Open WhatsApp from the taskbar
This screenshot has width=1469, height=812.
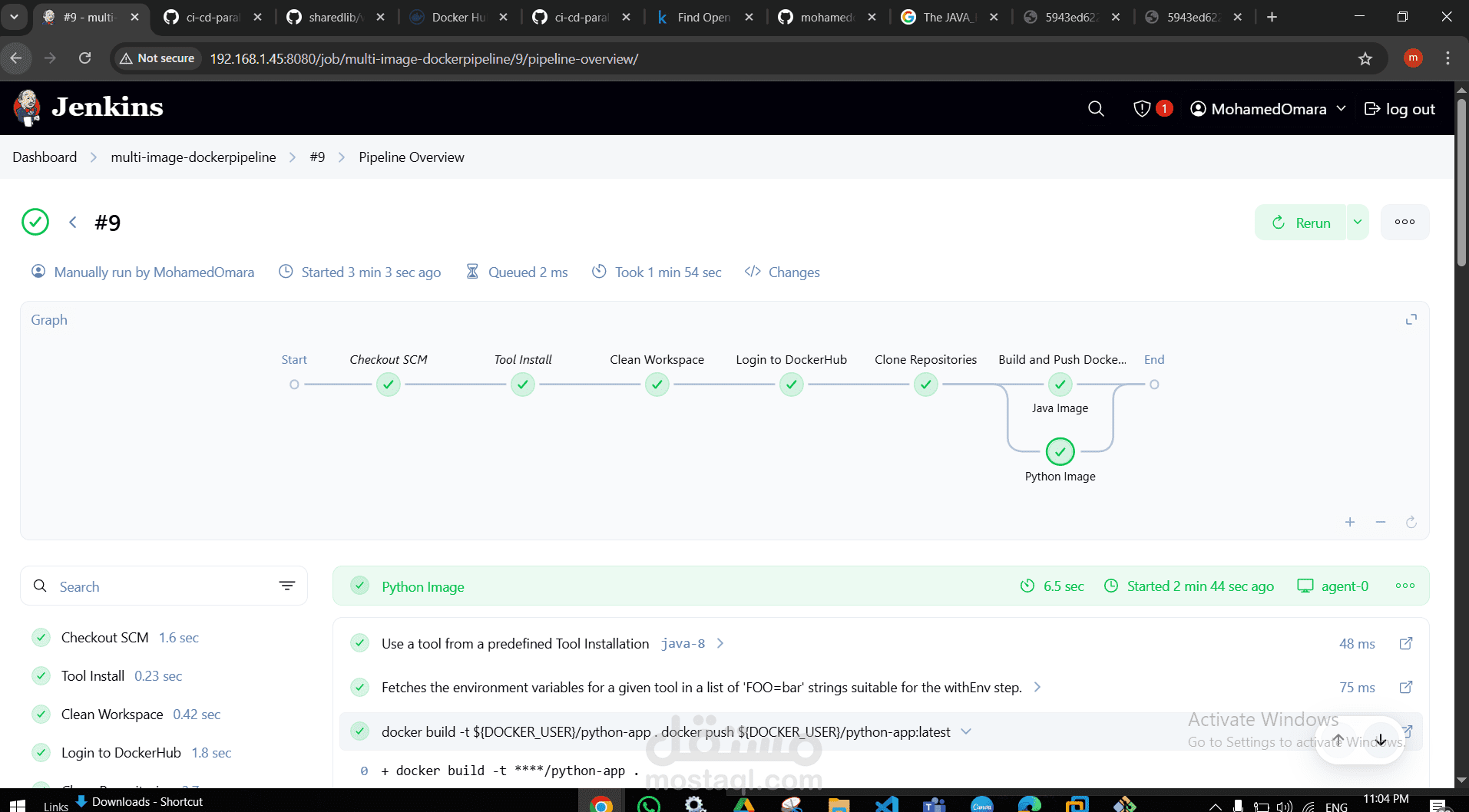pyautogui.click(x=649, y=804)
